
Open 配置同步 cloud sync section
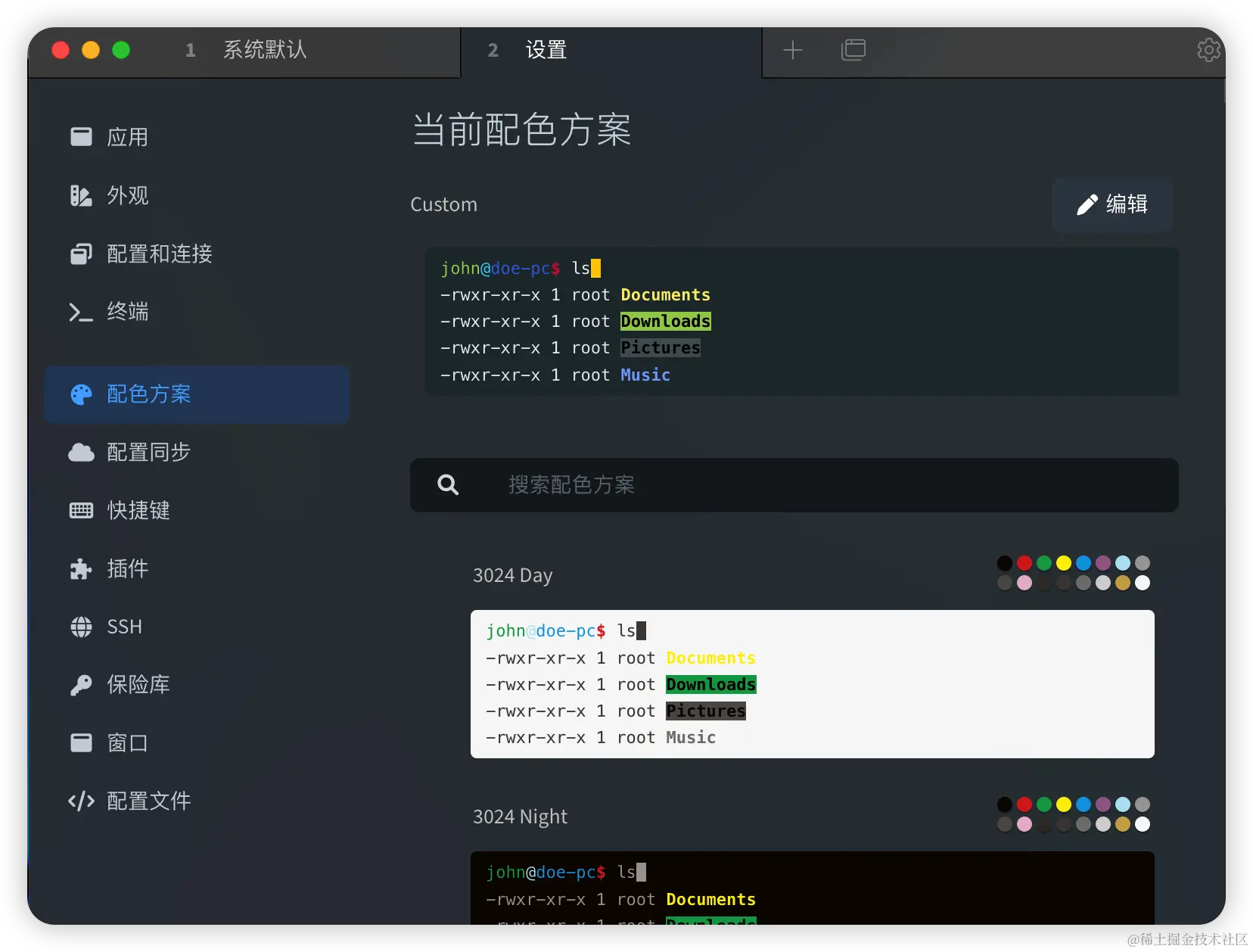click(197, 453)
